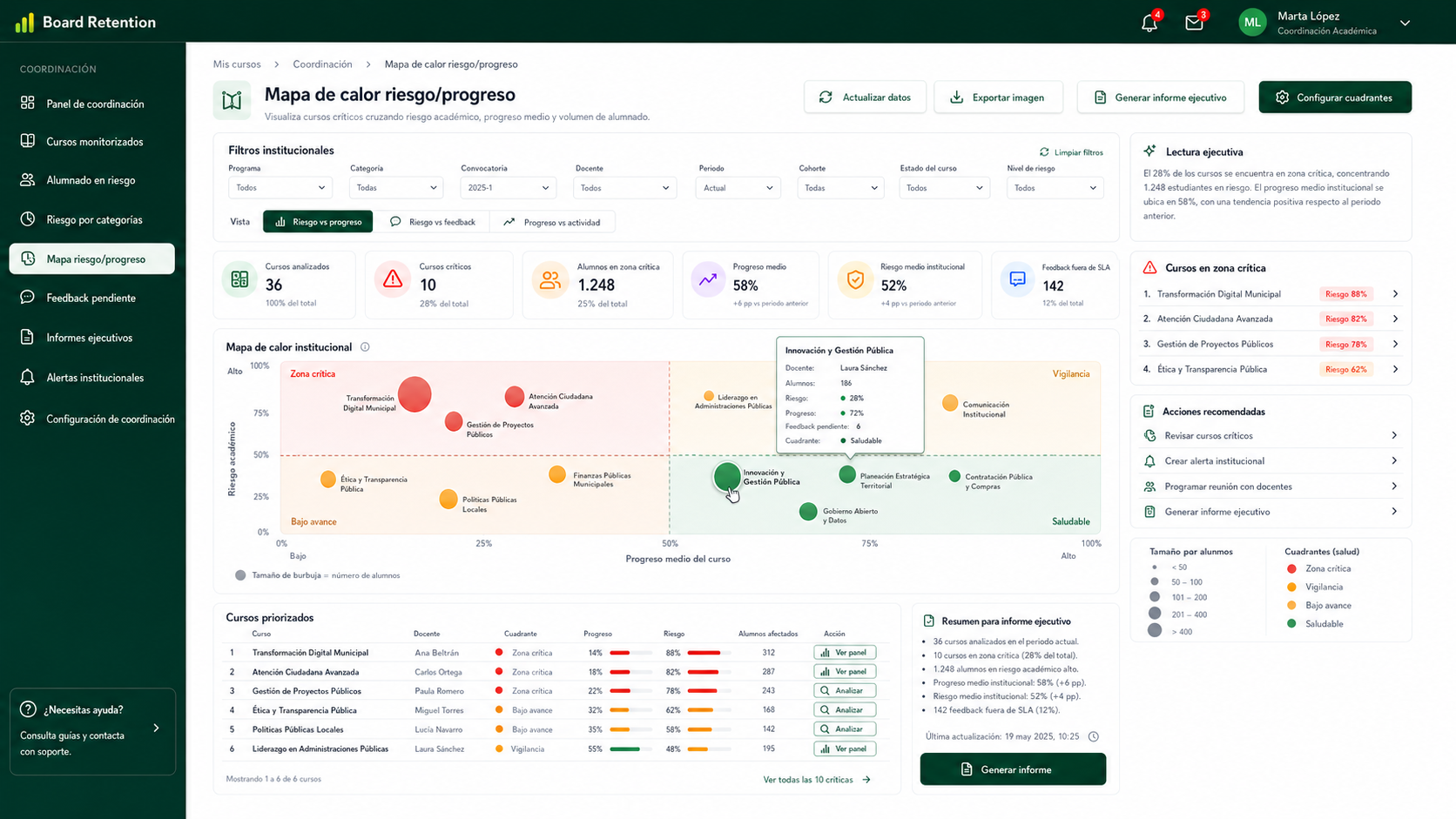Click the clock icon next to Última actualización
This screenshot has height=819, width=1456.
[x=1094, y=736]
